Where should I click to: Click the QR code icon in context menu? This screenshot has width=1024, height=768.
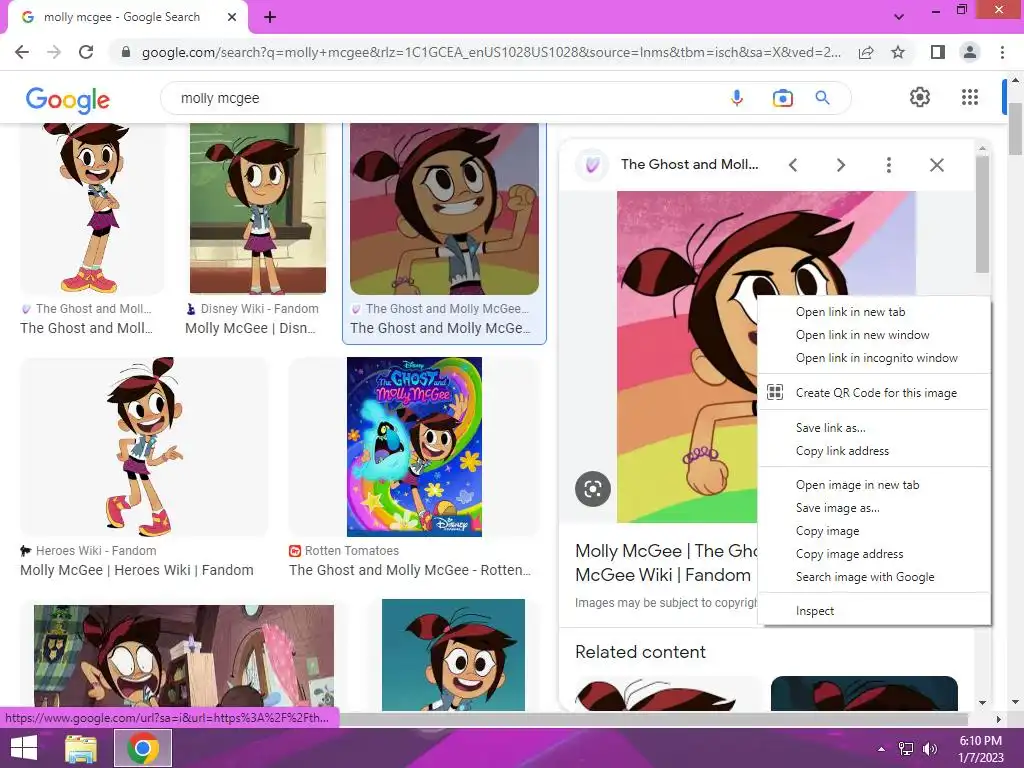click(775, 392)
